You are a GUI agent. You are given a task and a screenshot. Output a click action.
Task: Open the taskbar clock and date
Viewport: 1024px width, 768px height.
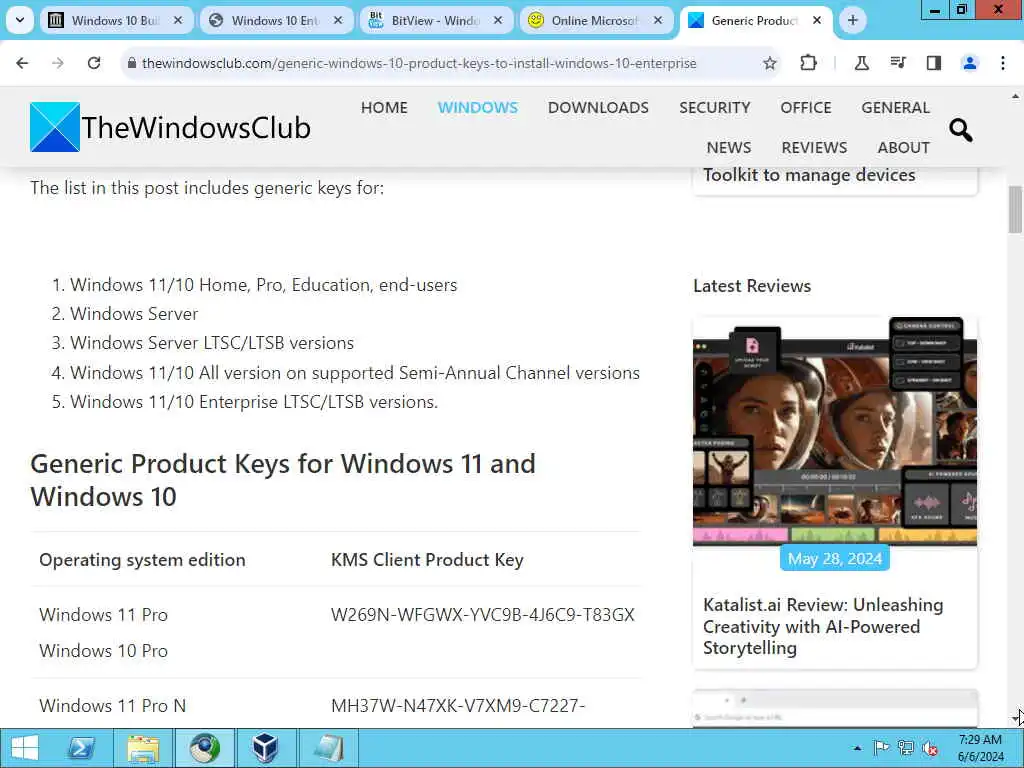tap(980, 748)
